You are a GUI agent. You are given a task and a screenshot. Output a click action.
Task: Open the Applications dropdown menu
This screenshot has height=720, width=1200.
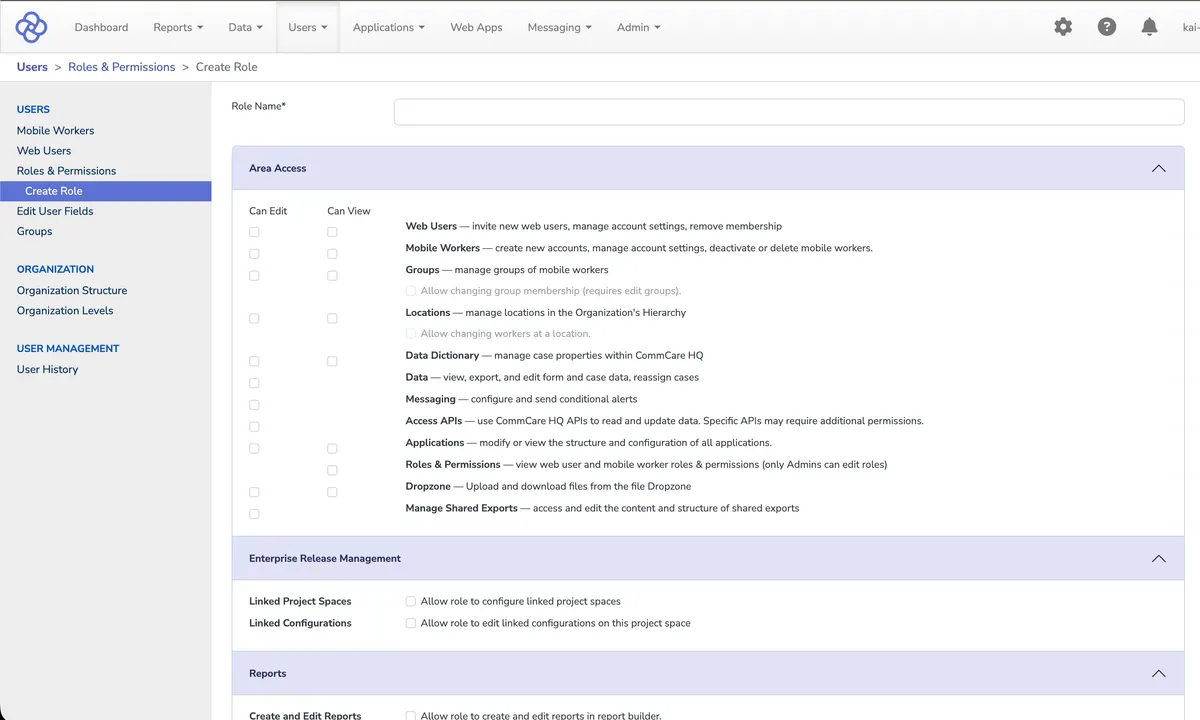(x=389, y=27)
